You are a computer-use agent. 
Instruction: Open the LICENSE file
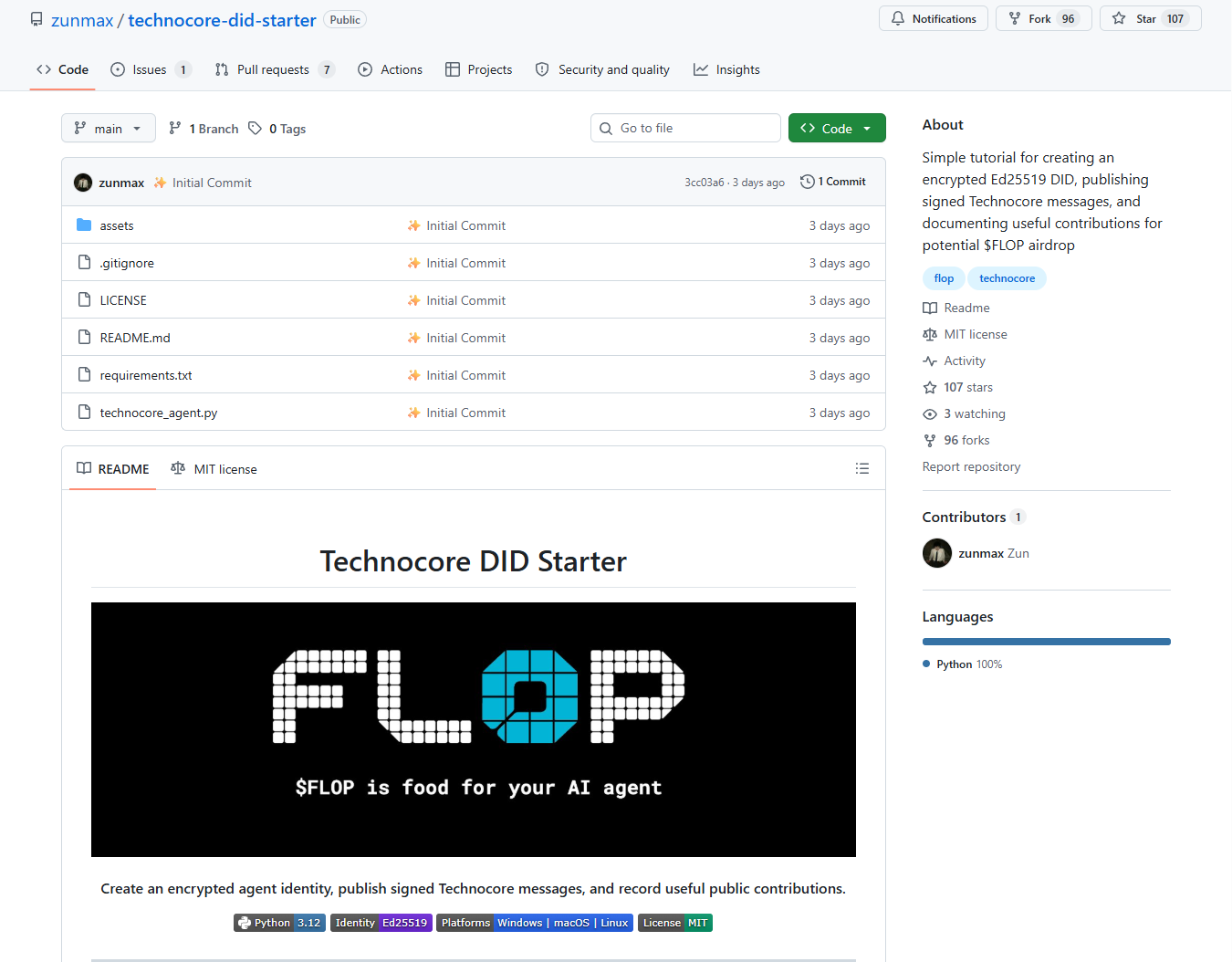(x=123, y=300)
